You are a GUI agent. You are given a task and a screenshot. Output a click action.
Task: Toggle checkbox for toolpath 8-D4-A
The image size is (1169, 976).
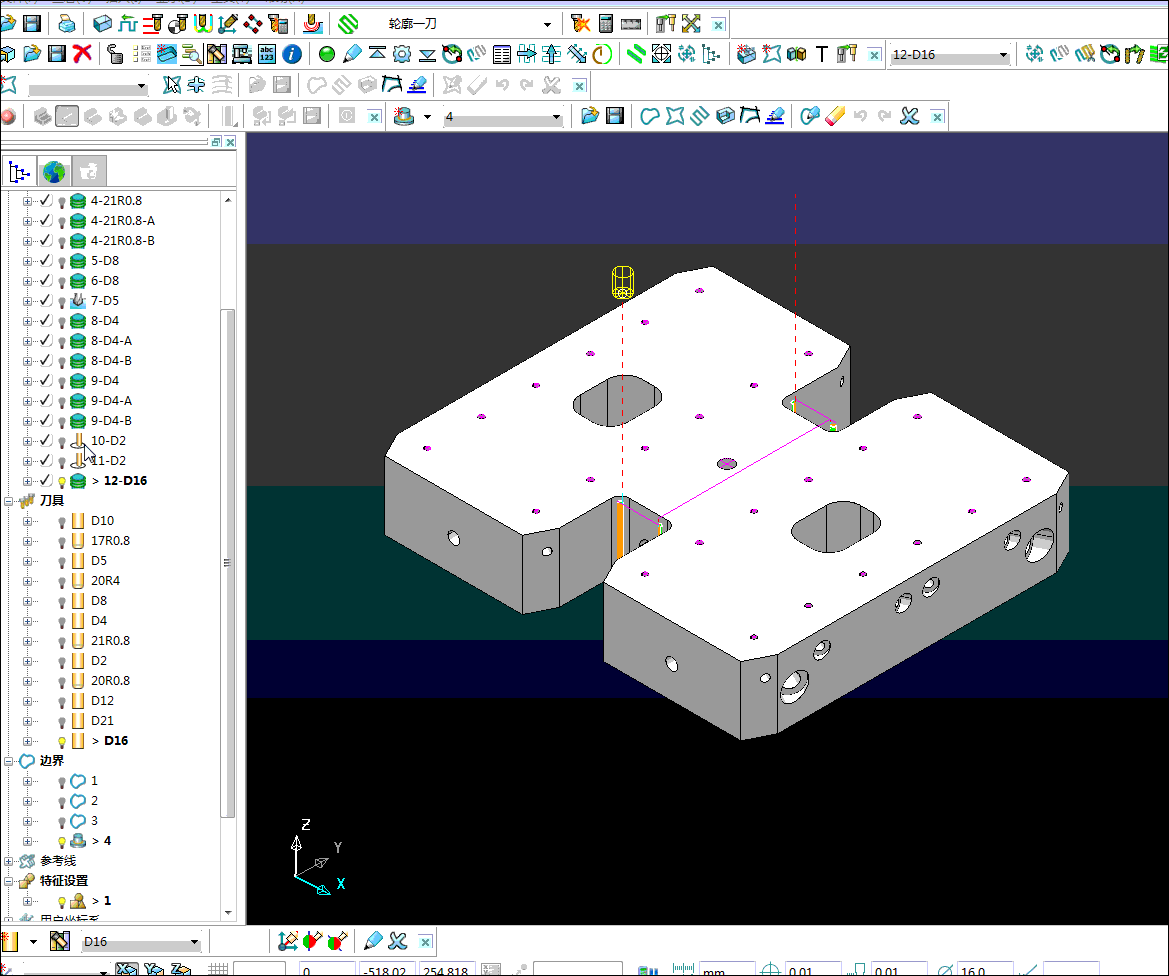pos(45,341)
